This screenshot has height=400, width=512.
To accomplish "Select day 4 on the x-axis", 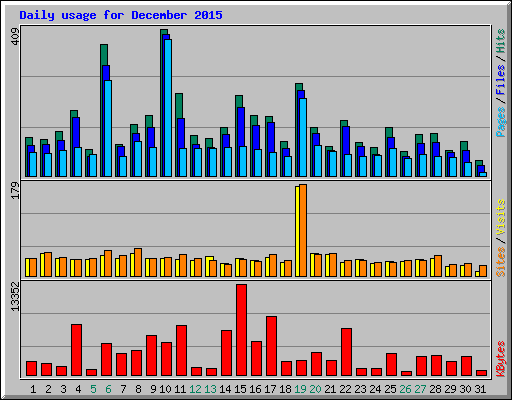I will (78, 389).
